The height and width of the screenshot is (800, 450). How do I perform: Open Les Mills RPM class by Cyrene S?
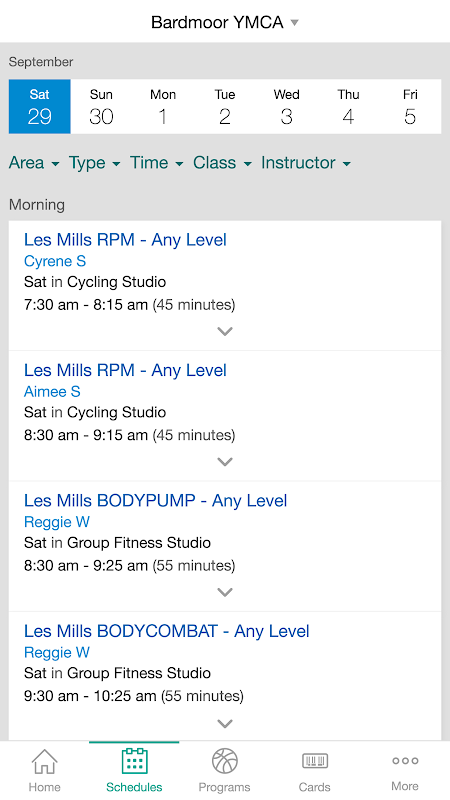(125, 240)
